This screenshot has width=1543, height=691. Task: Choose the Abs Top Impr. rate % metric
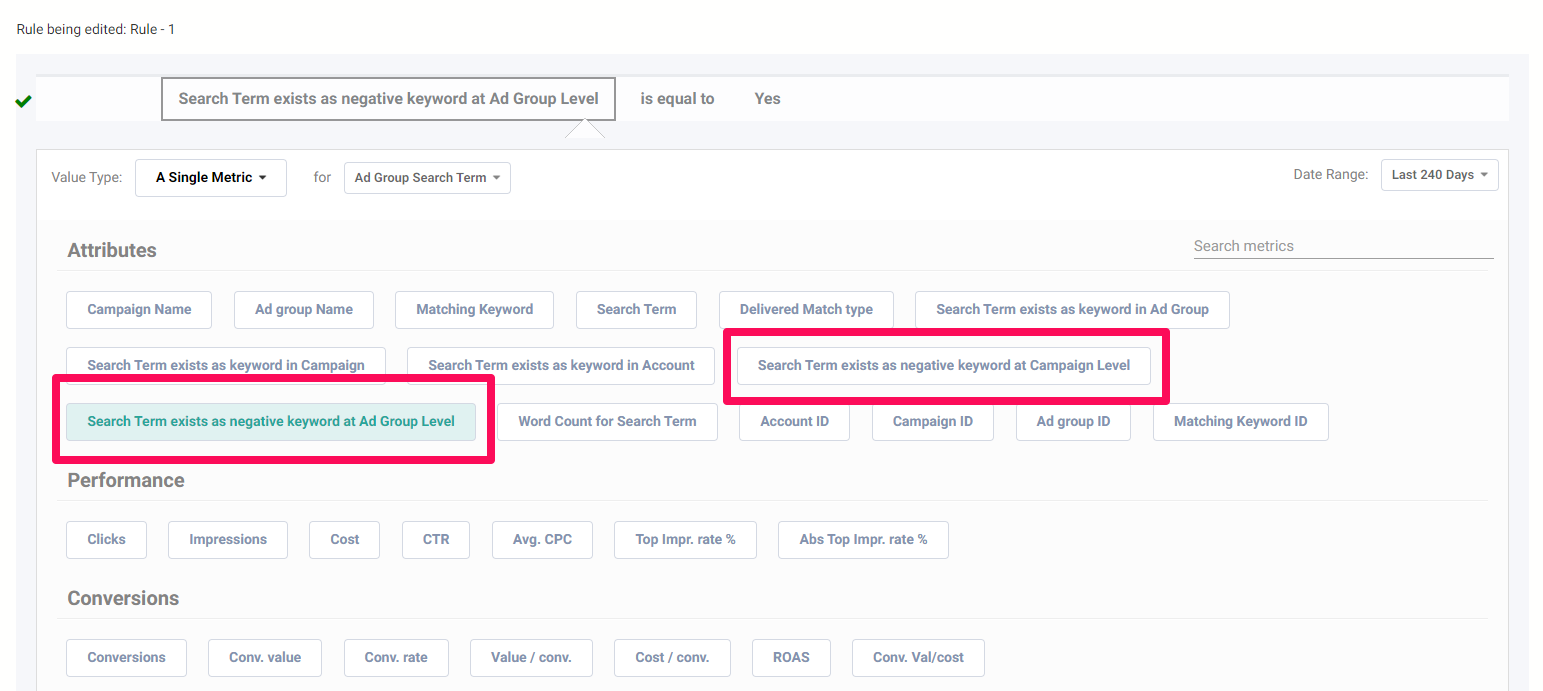point(863,540)
